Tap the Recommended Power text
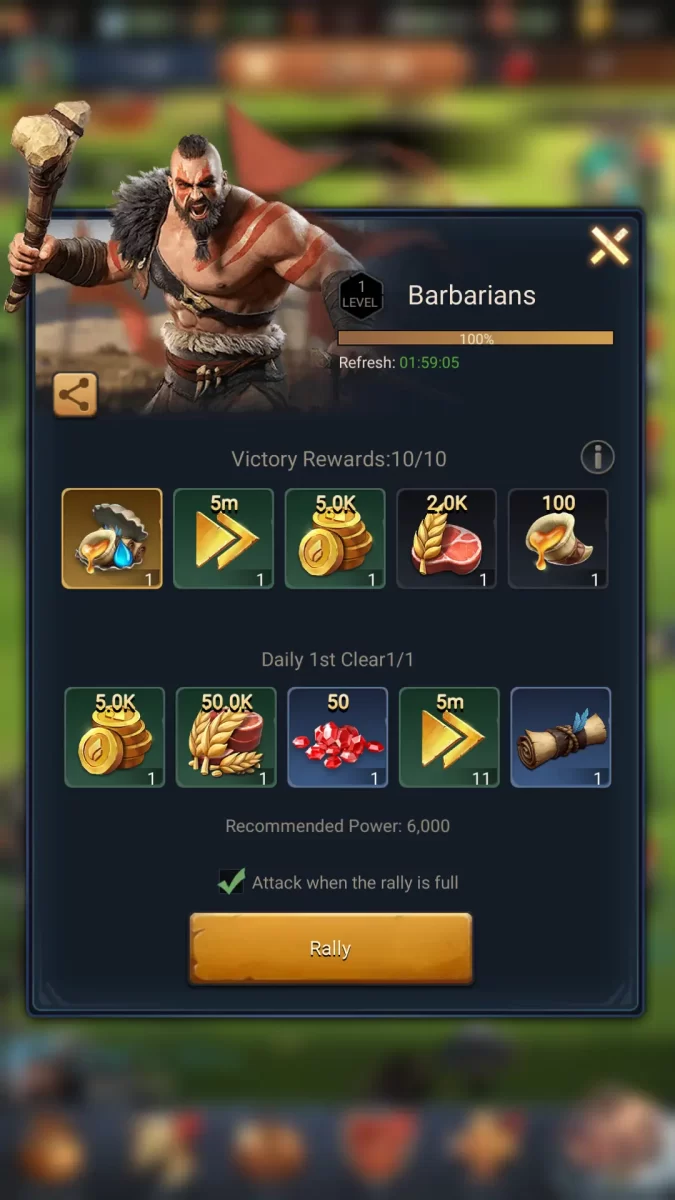The width and height of the screenshot is (675, 1200). coord(337,826)
